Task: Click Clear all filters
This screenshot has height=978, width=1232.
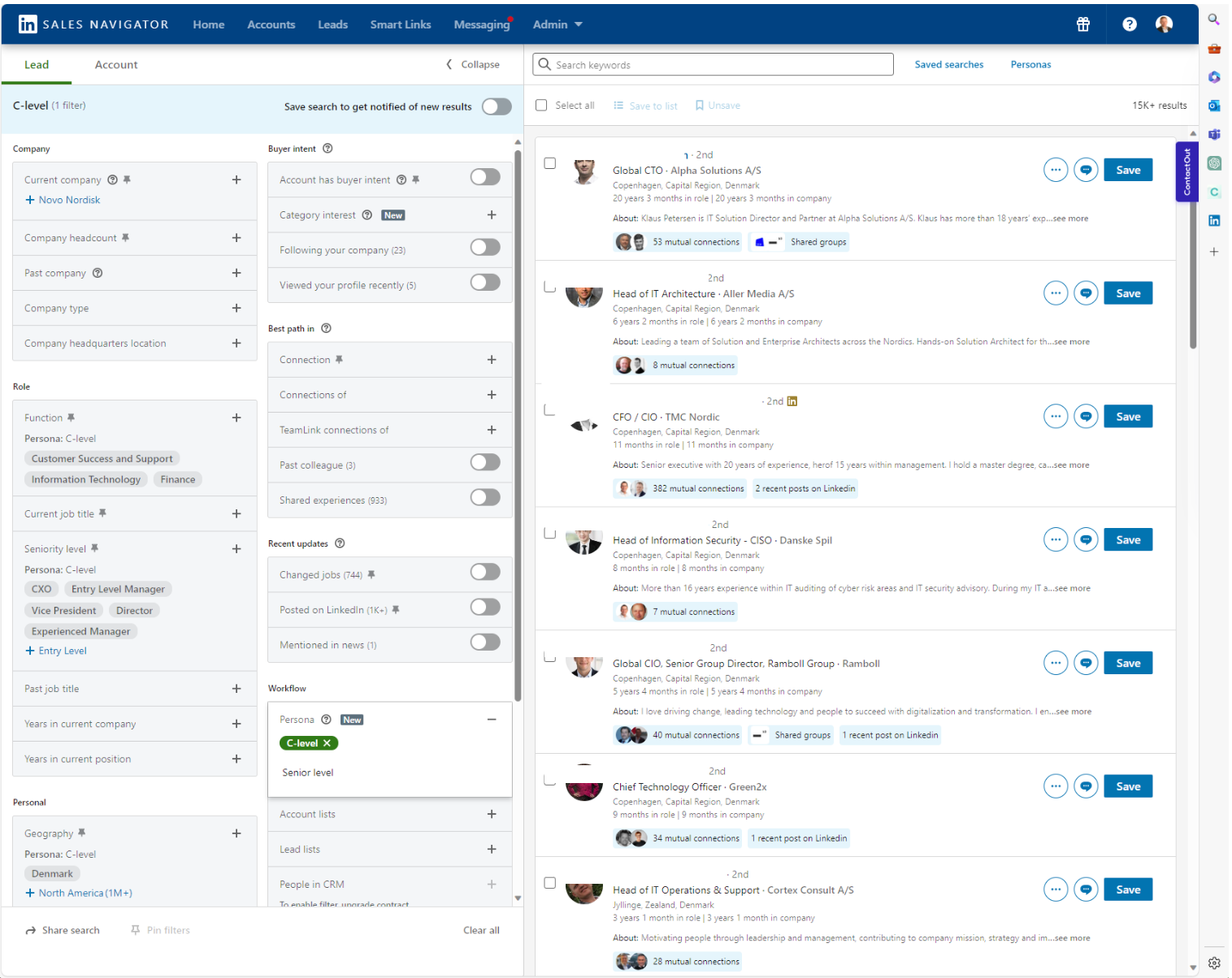Action: click(481, 930)
